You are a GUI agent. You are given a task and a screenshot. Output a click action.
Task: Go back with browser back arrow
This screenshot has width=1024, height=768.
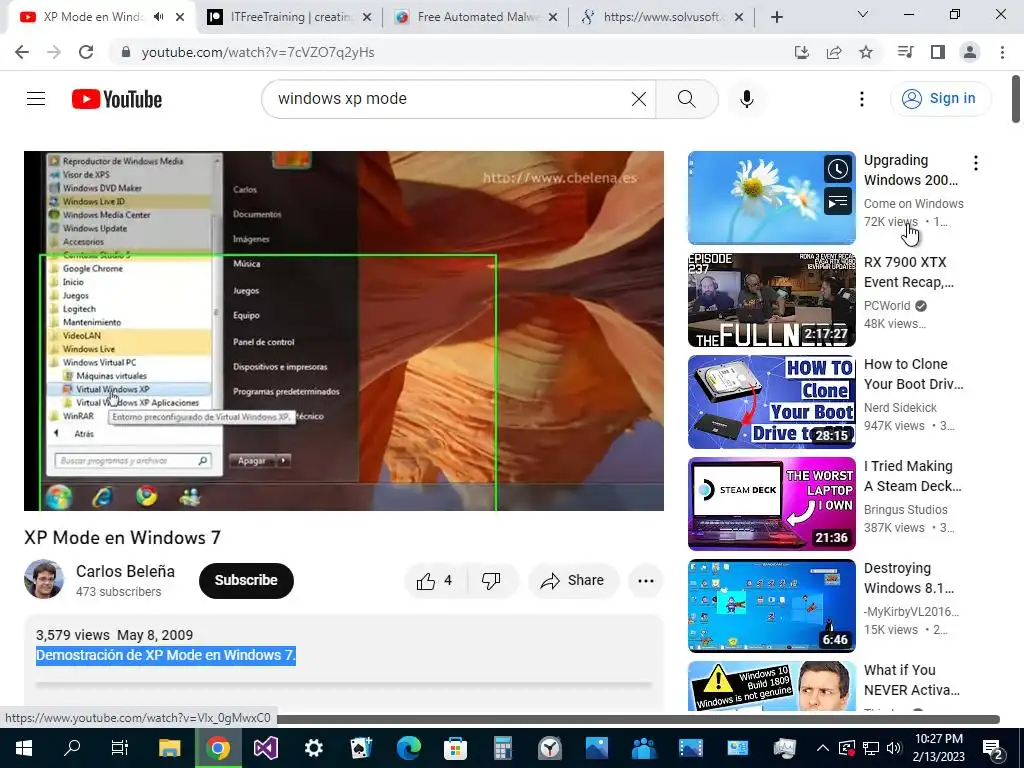tap(22, 52)
